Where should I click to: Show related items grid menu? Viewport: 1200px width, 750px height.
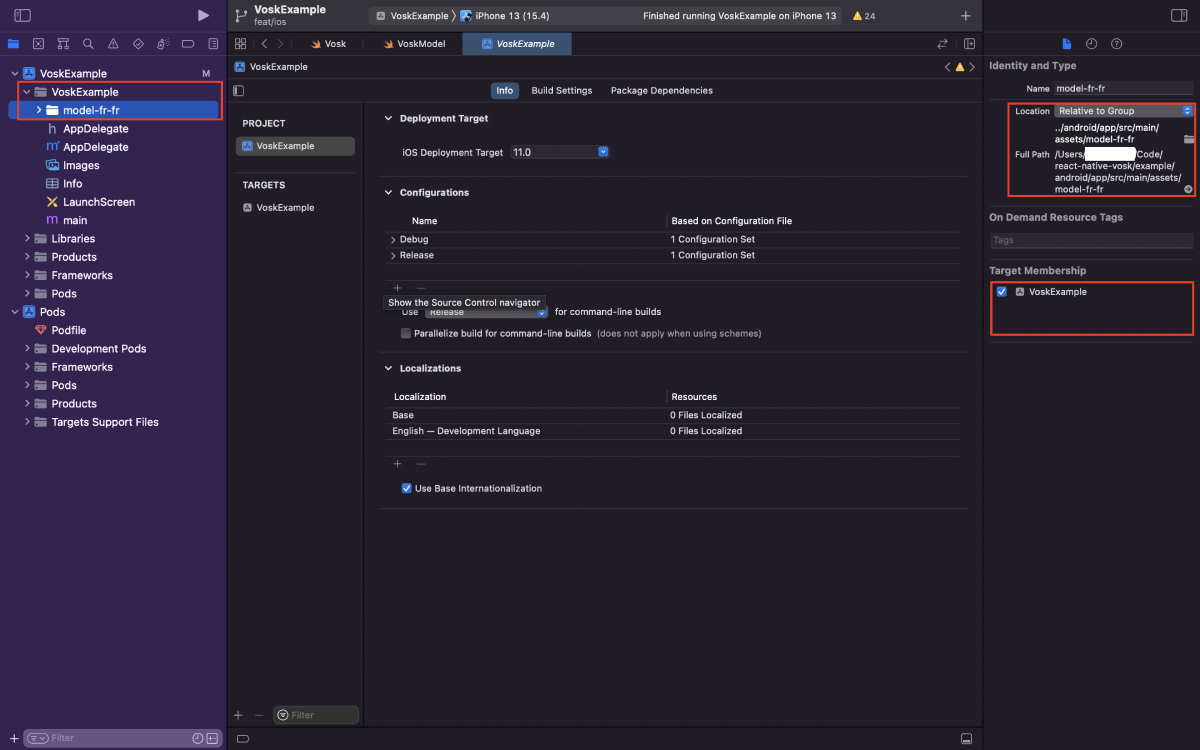(x=240, y=44)
